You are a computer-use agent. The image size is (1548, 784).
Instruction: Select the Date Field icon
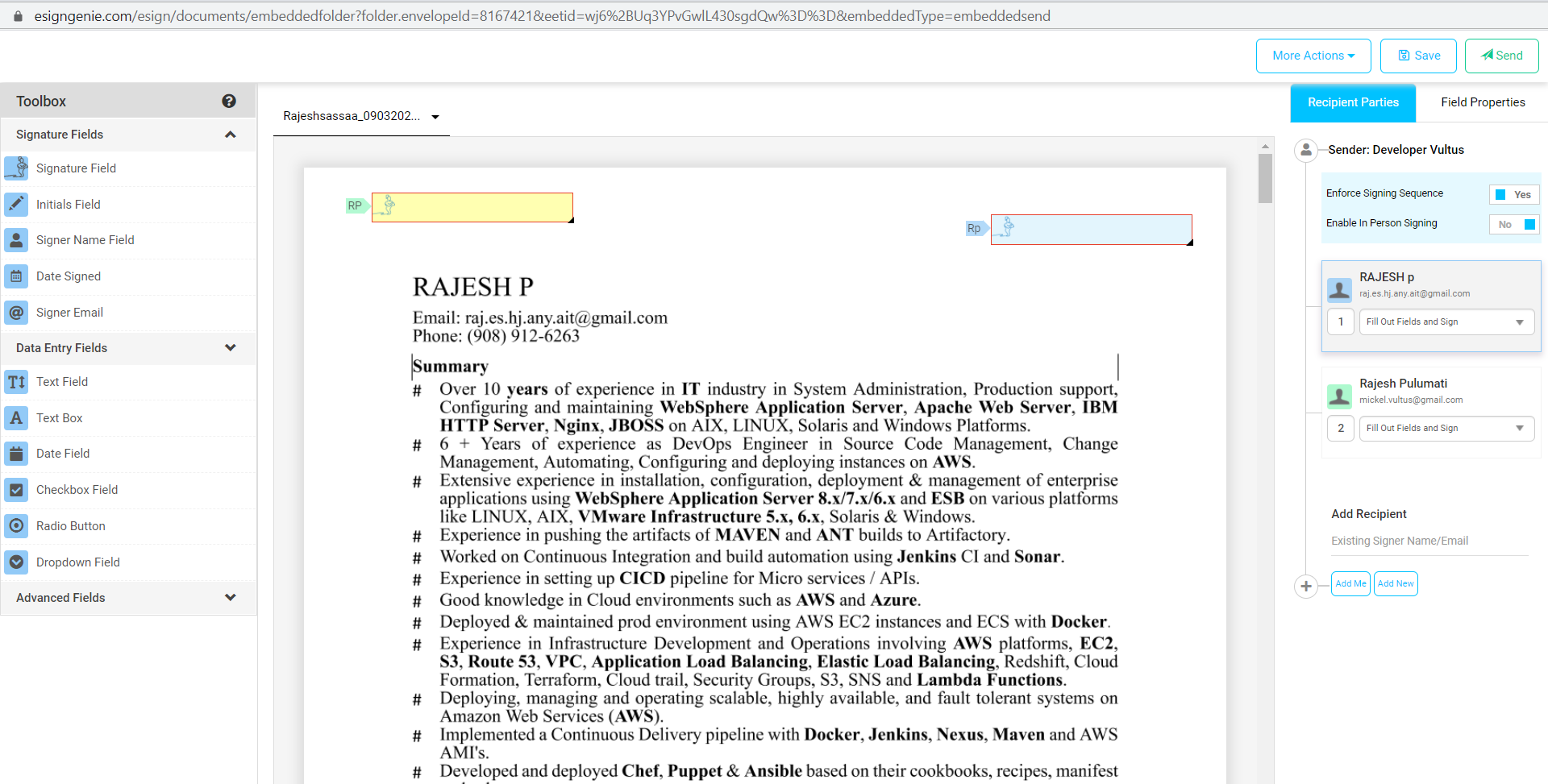click(x=16, y=454)
